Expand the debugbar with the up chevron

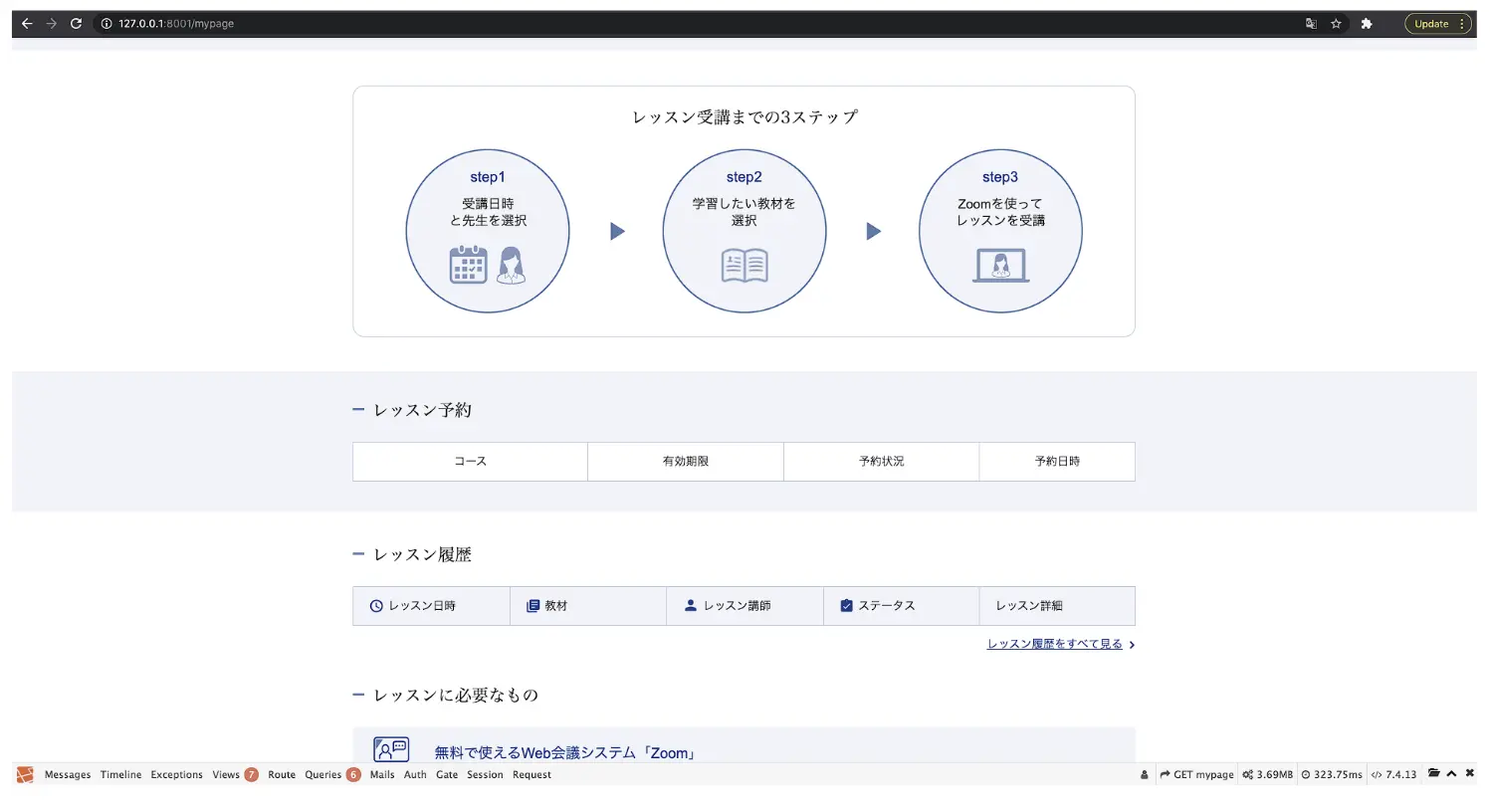point(1451,773)
